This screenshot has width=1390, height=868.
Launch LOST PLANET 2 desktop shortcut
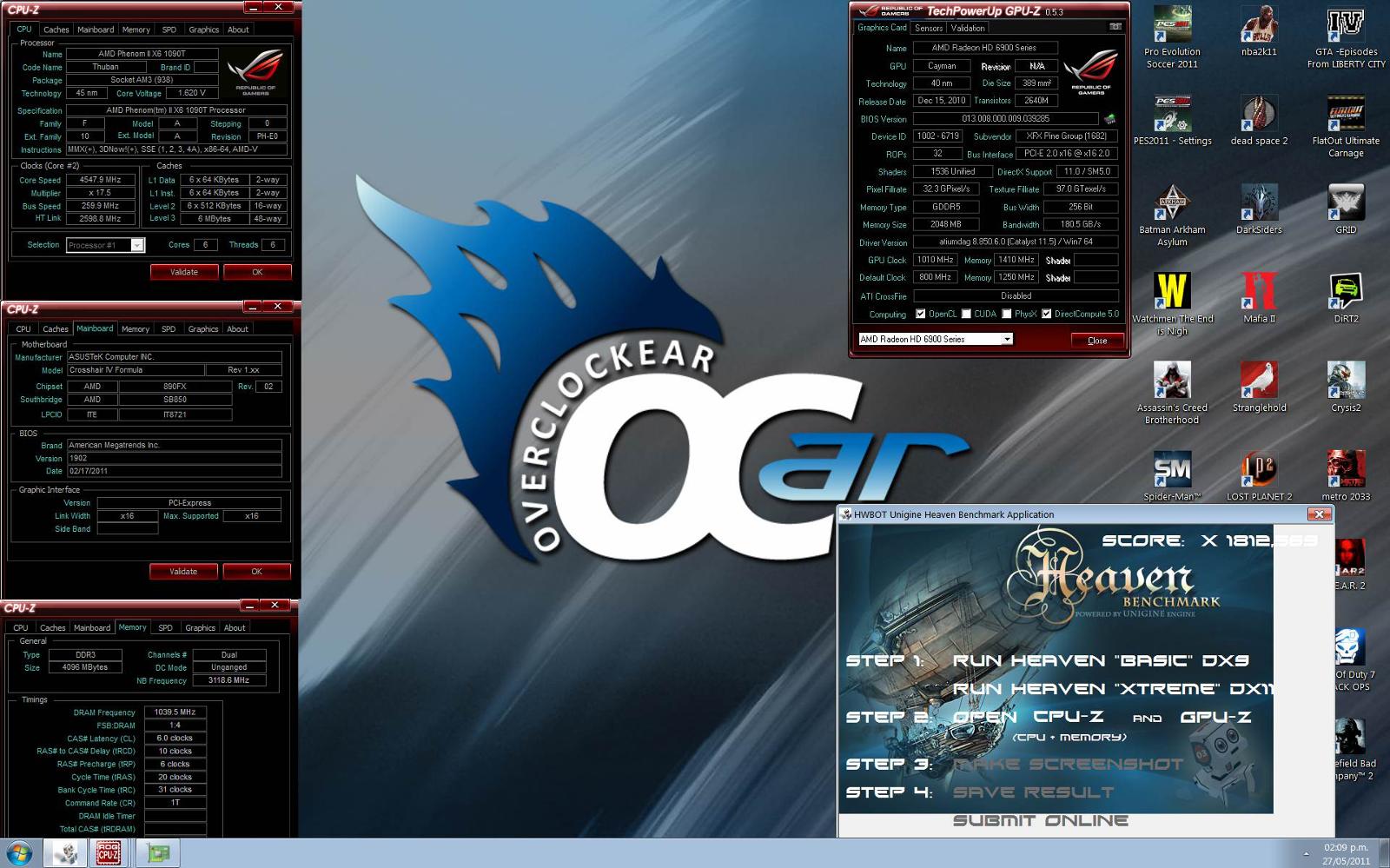click(1259, 476)
